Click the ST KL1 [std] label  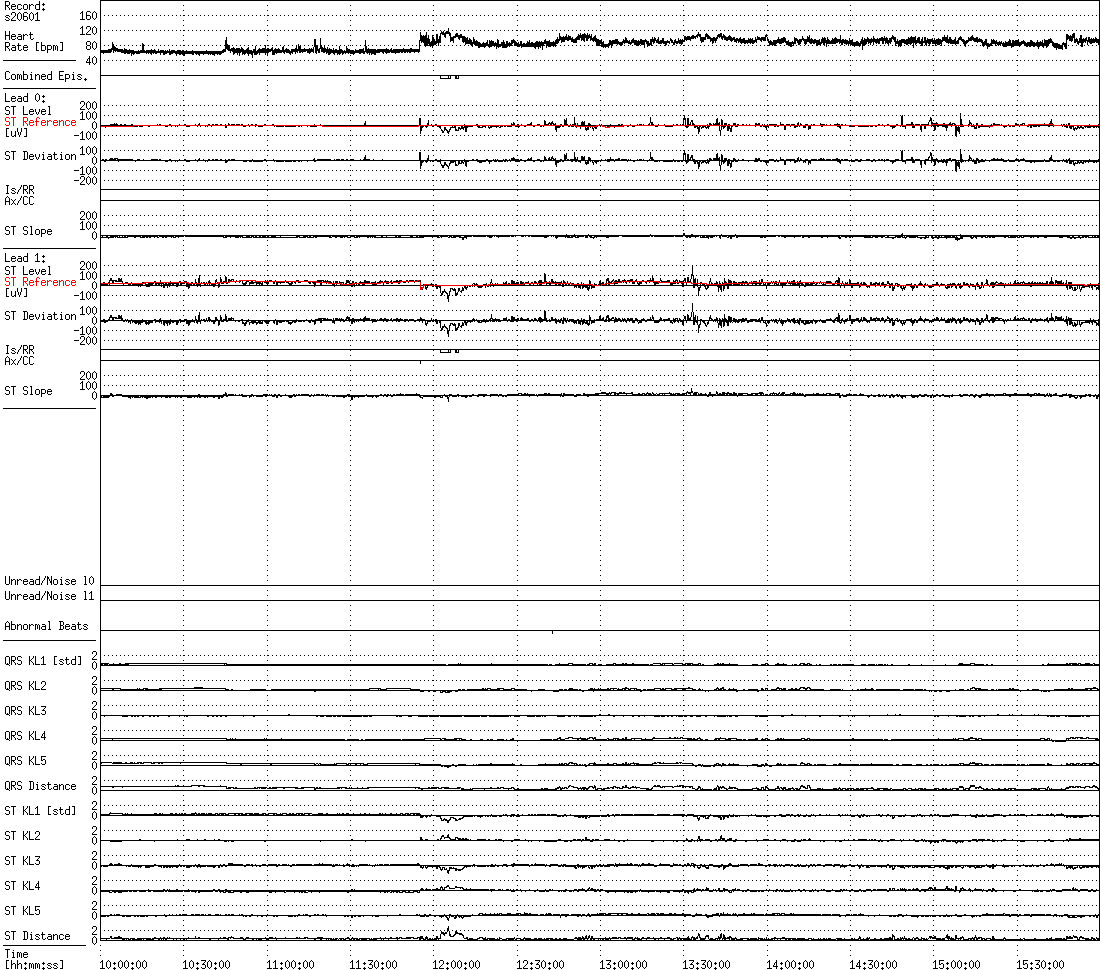(40, 811)
